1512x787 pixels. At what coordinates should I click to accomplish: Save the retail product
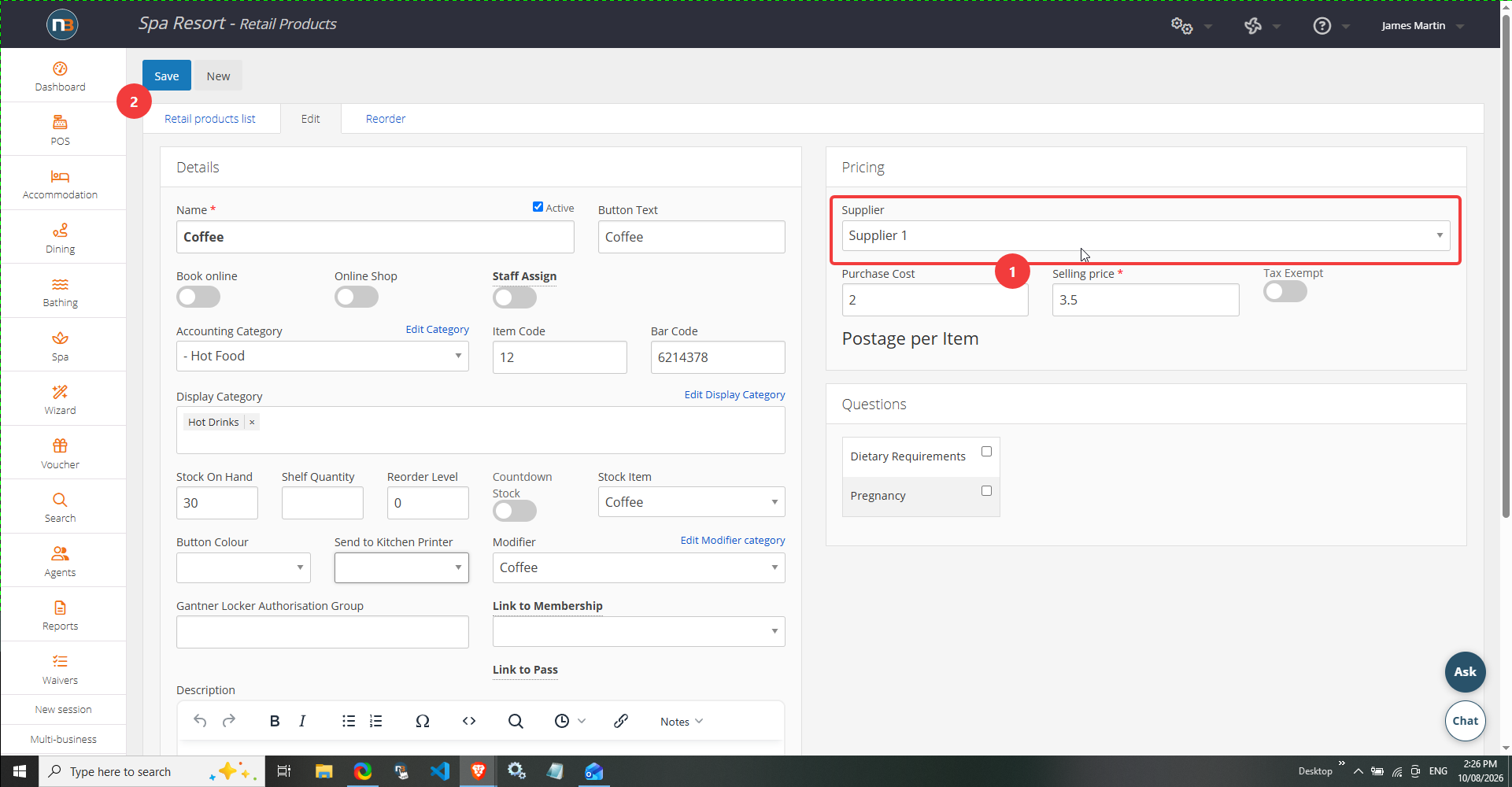coord(167,76)
